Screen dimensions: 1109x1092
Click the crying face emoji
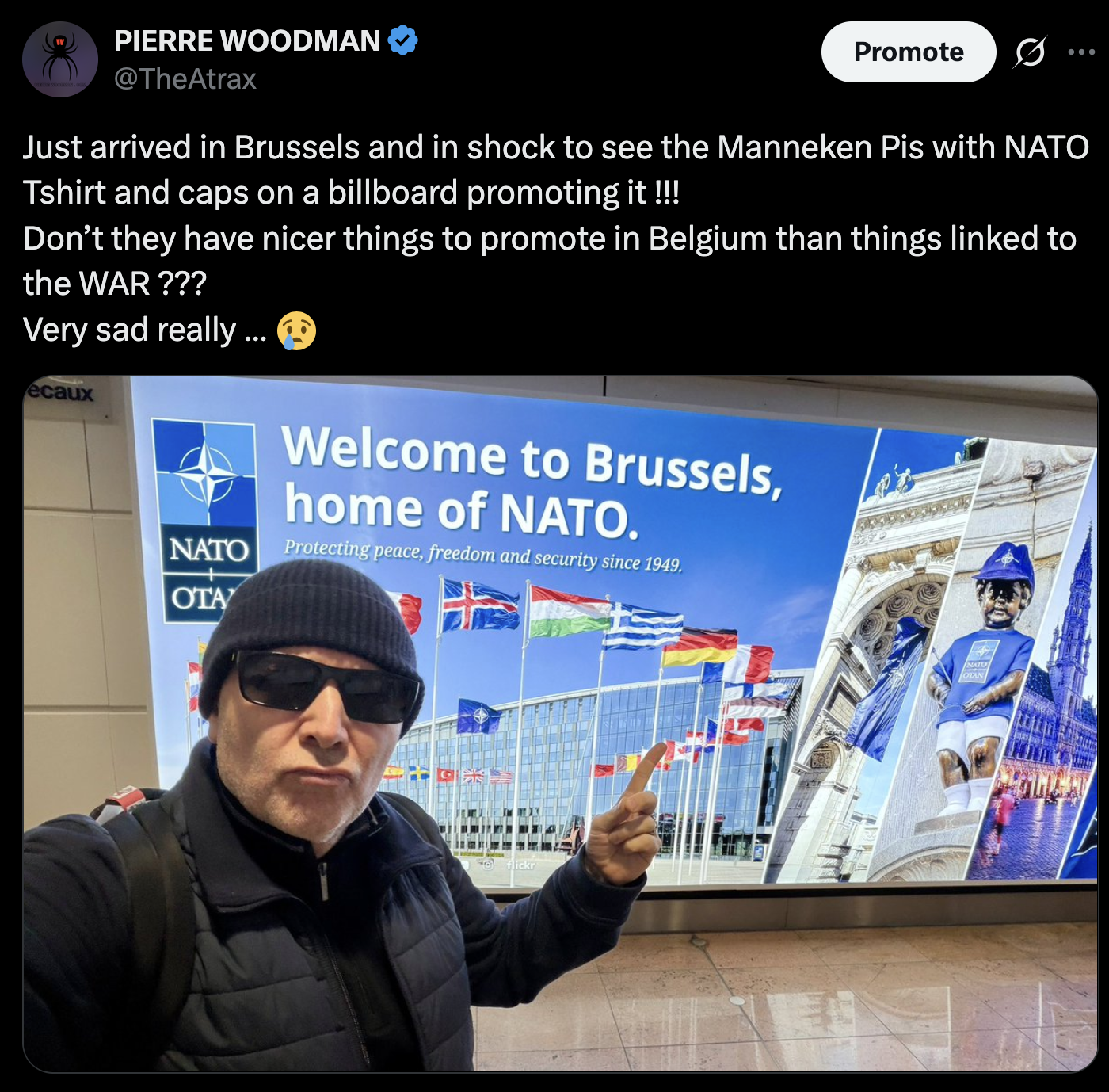(x=297, y=330)
